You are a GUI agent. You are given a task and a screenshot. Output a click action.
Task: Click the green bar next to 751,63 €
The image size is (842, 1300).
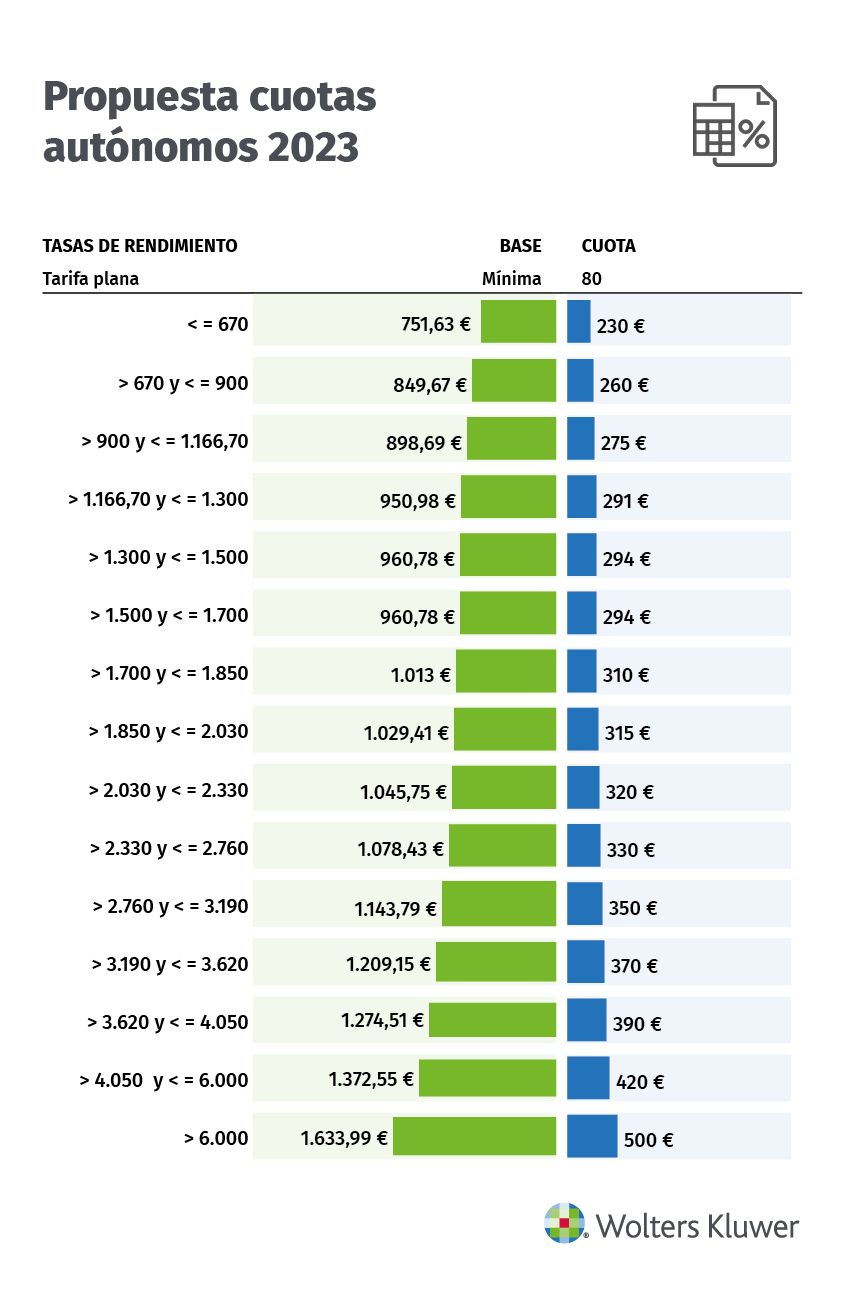pos(518,322)
